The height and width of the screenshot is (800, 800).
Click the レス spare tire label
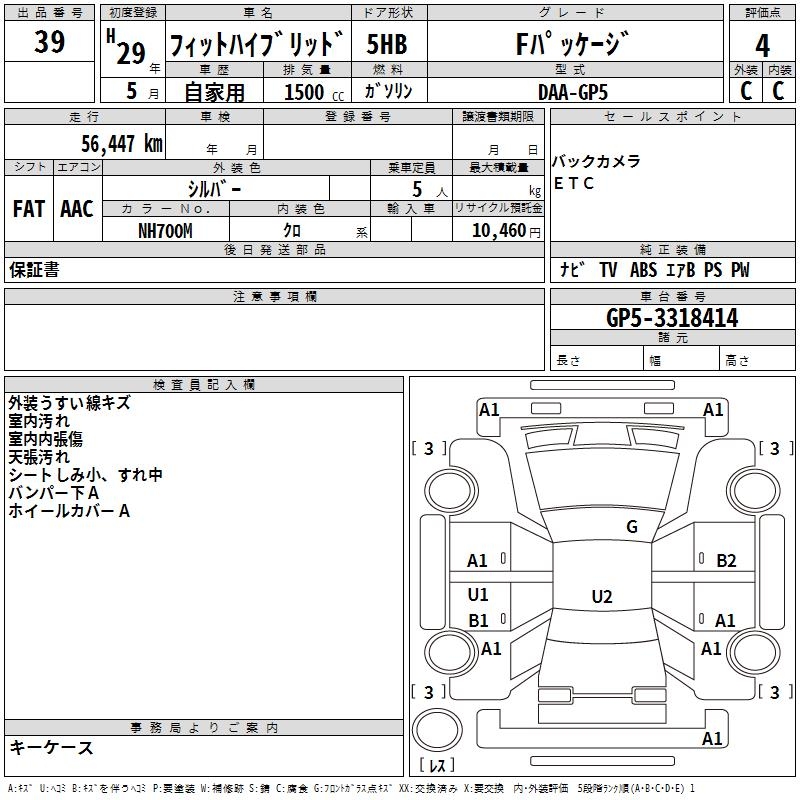[x=437, y=765]
